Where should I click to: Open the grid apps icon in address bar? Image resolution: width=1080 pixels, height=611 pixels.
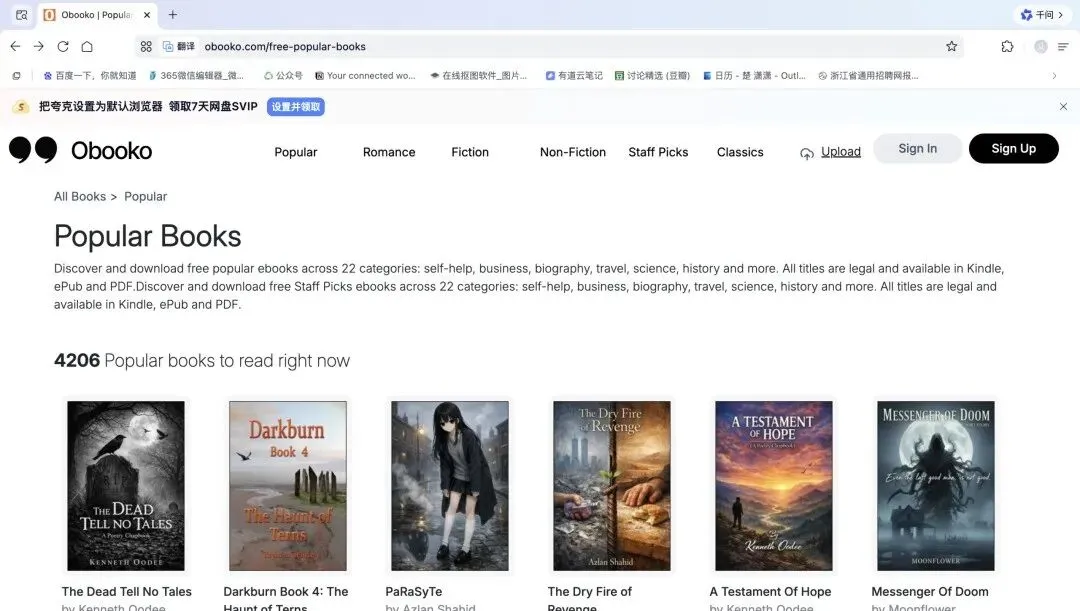[146, 46]
